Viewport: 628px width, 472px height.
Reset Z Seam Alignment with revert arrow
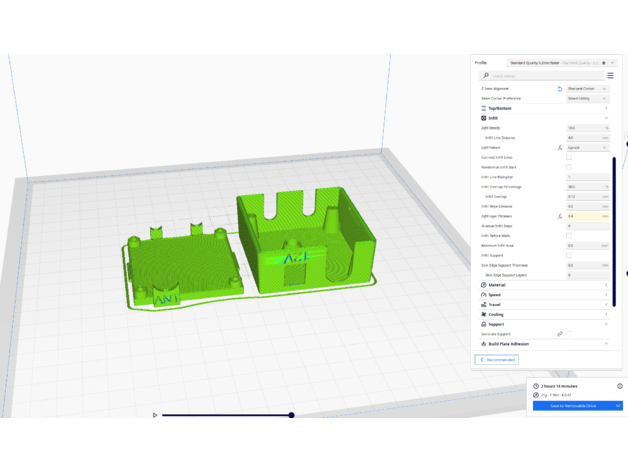pyautogui.click(x=560, y=89)
